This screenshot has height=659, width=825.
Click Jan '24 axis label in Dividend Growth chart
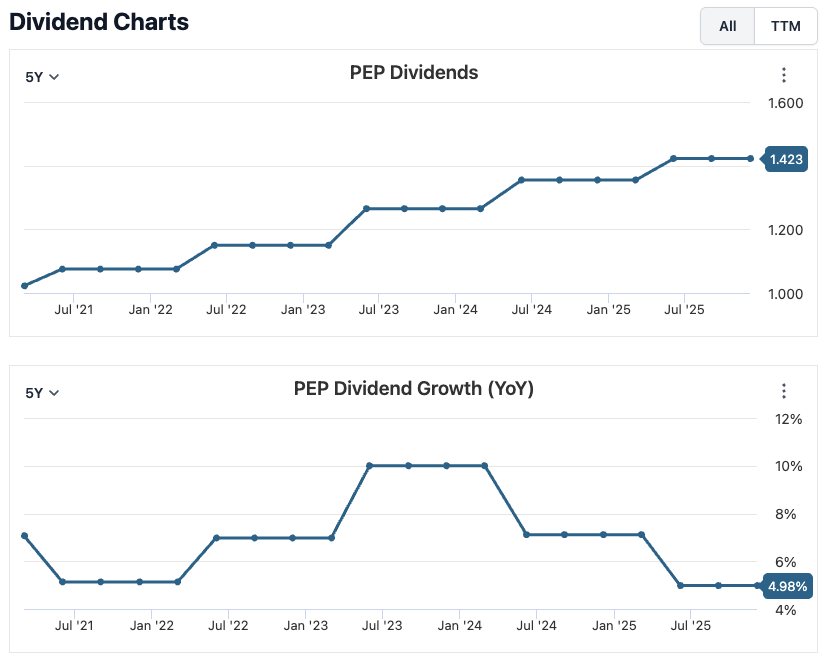pos(459,626)
